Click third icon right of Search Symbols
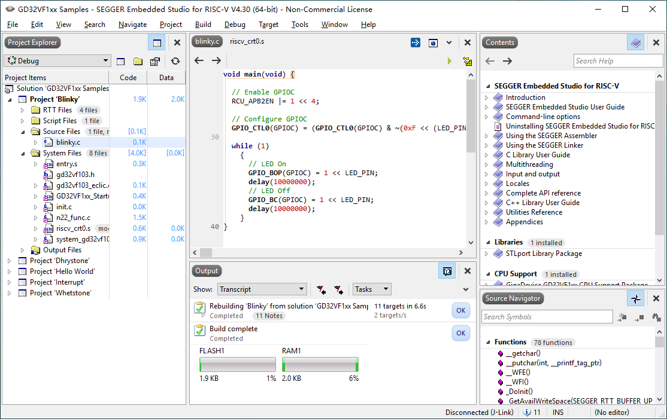Viewport: 667px width, 420px height. (x=656, y=317)
